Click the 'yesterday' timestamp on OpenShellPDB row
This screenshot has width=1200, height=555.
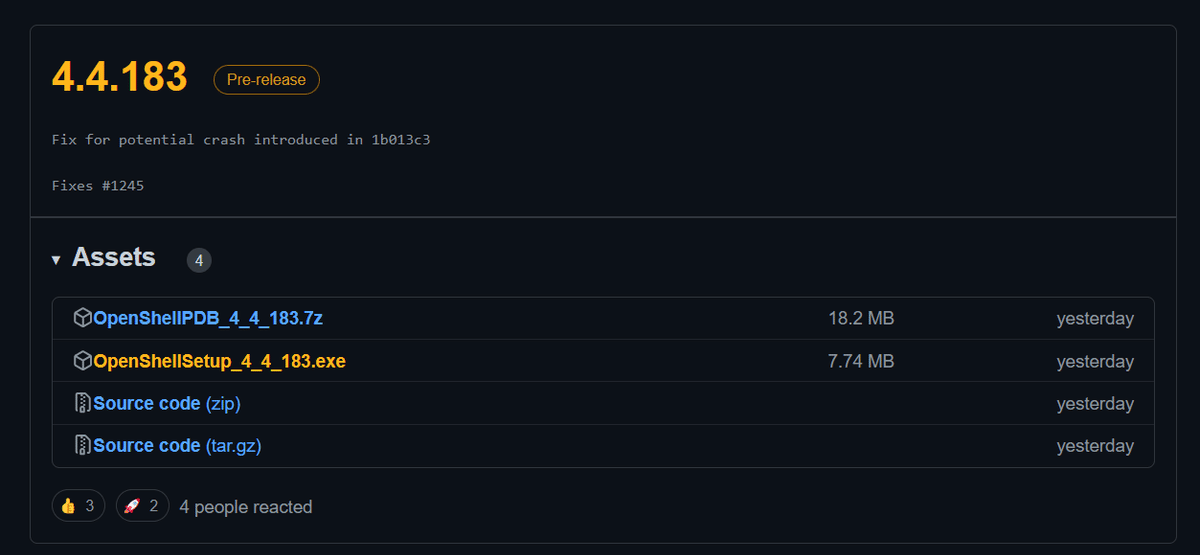pos(1095,319)
